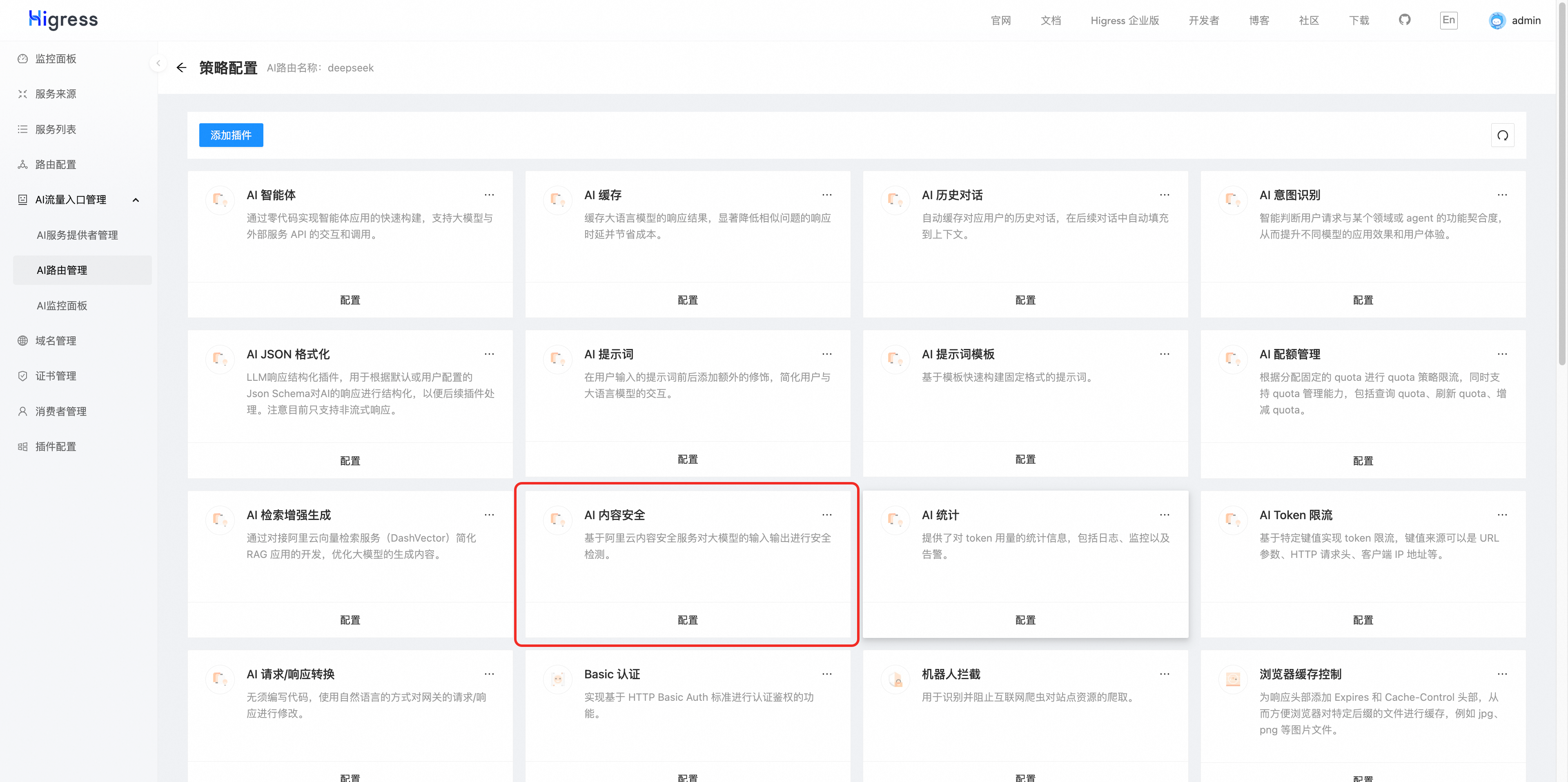This screenshot has width=1568, height=782.
Task: Click the GitHub icon in header
Action: point(1404,20)
